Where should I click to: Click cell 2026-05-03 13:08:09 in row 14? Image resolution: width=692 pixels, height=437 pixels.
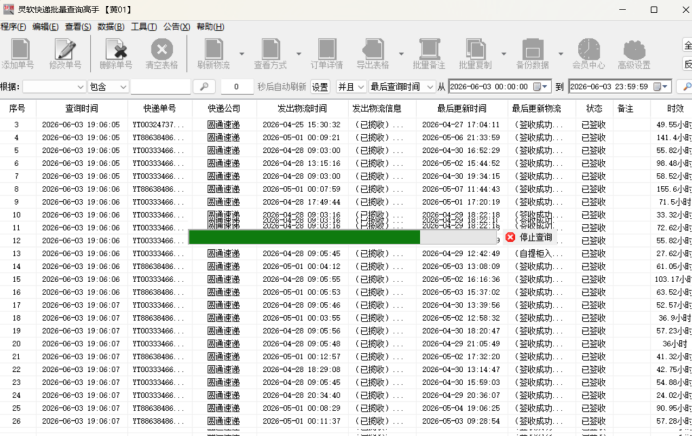pos(461,267)
